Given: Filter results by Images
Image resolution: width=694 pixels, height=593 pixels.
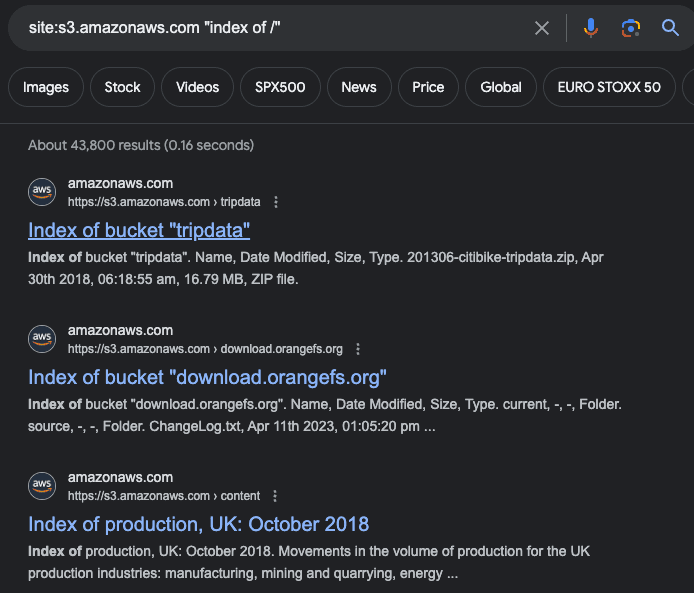Looking at the screenshot, I should pos(46,87).
